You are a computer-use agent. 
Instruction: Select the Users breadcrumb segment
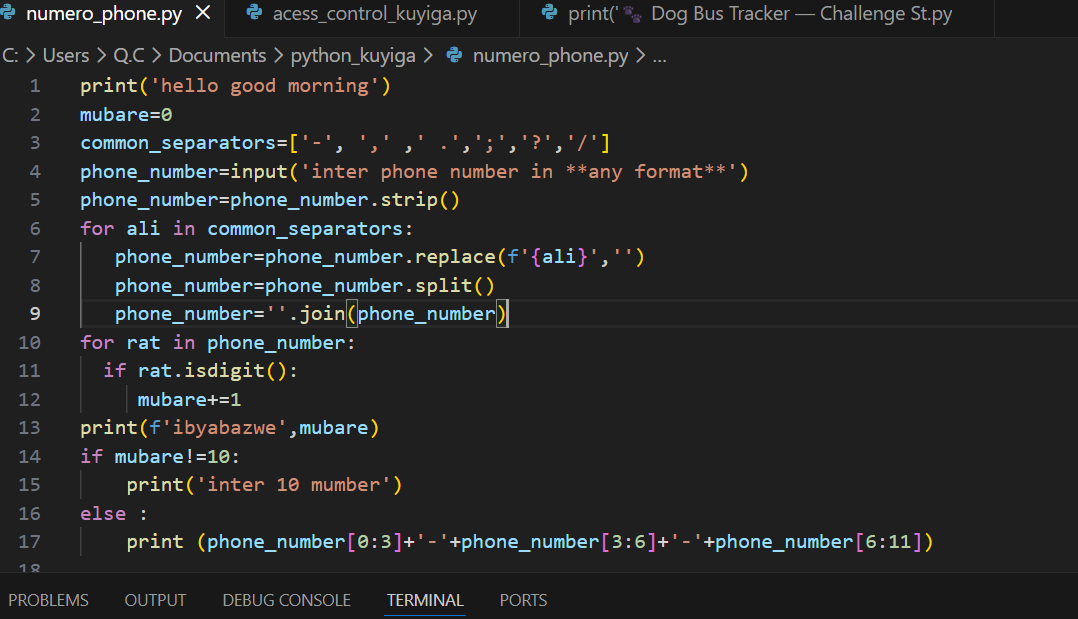coord(66,56)
